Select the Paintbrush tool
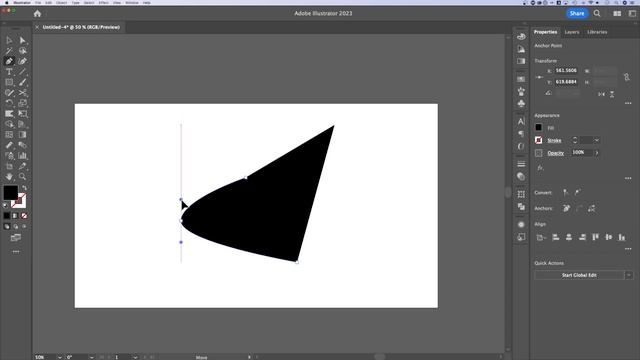 tap(22, 82)
